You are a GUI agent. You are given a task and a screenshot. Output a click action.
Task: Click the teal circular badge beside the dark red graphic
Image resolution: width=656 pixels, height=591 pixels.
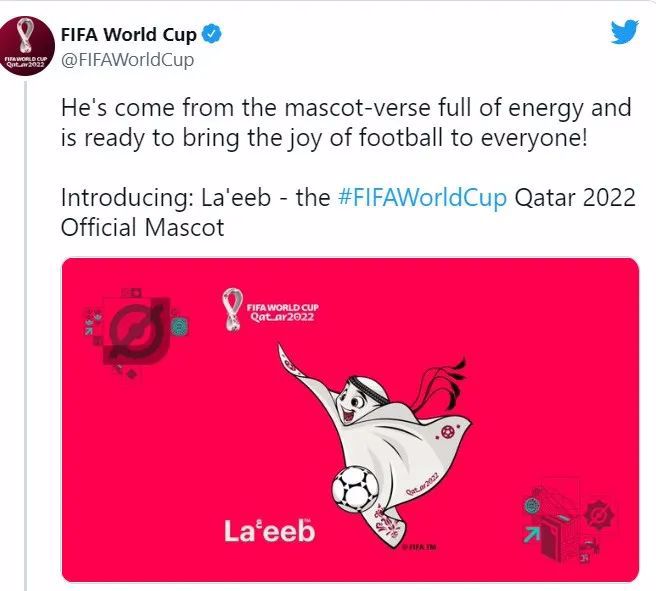coord(180,327)
